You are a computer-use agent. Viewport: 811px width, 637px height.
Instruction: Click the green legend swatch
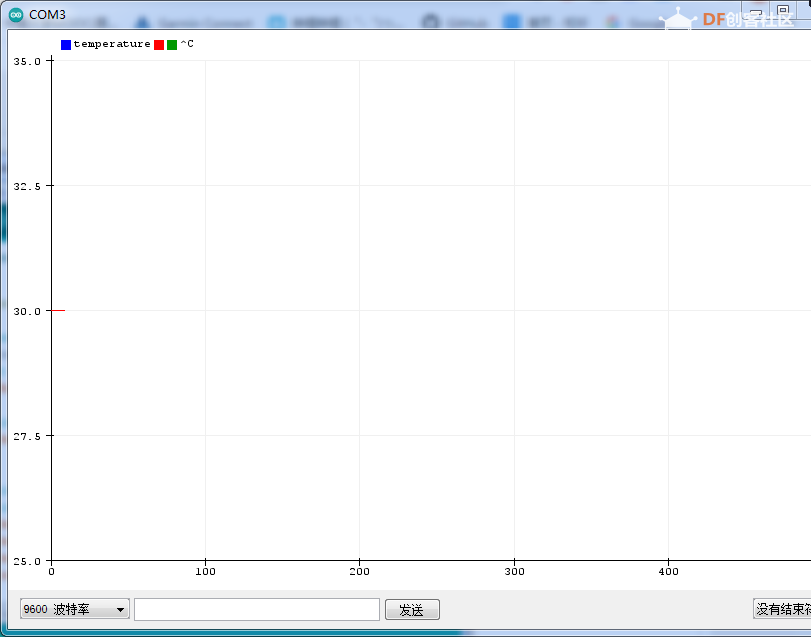(x=172, y=45)
